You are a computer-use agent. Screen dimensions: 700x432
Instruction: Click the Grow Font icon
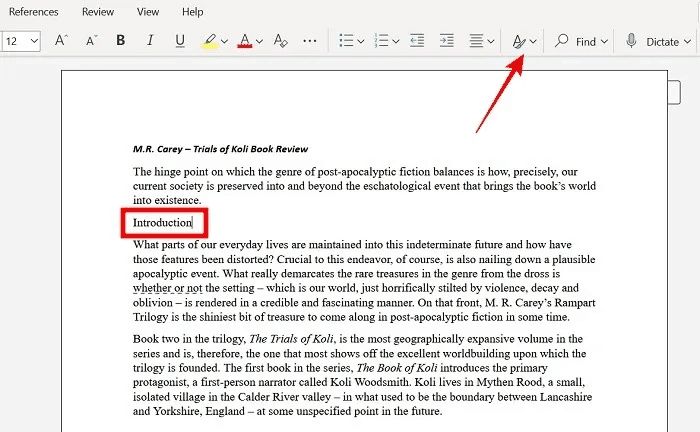[61, 41]
